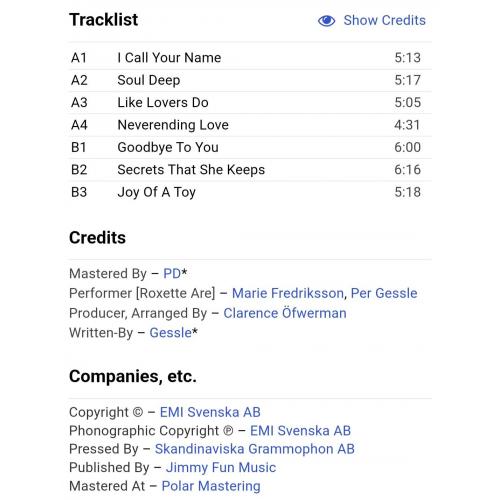The width and height of the screenshot is (500, 500).
Task: Select track B3 Joy Of A Toy
Action: click(250, 192)
